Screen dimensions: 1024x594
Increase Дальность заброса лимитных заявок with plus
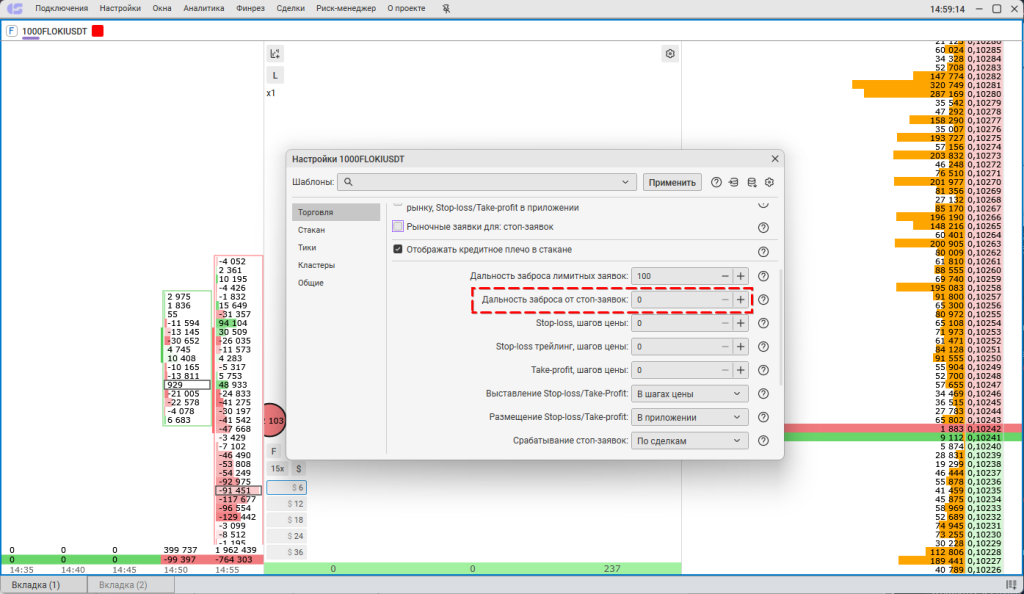point(741,276)
